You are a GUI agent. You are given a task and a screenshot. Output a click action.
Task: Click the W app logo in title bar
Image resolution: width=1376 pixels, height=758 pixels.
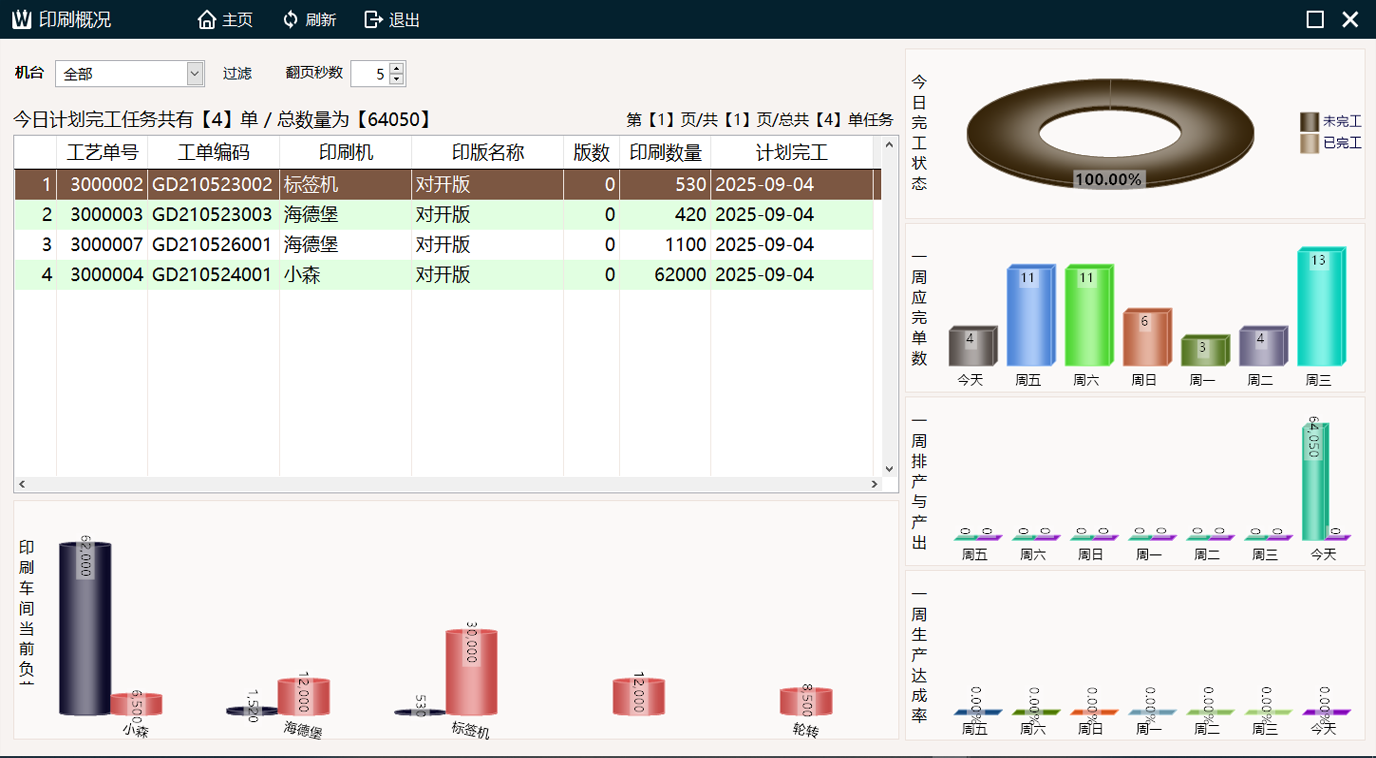[21, 20]
